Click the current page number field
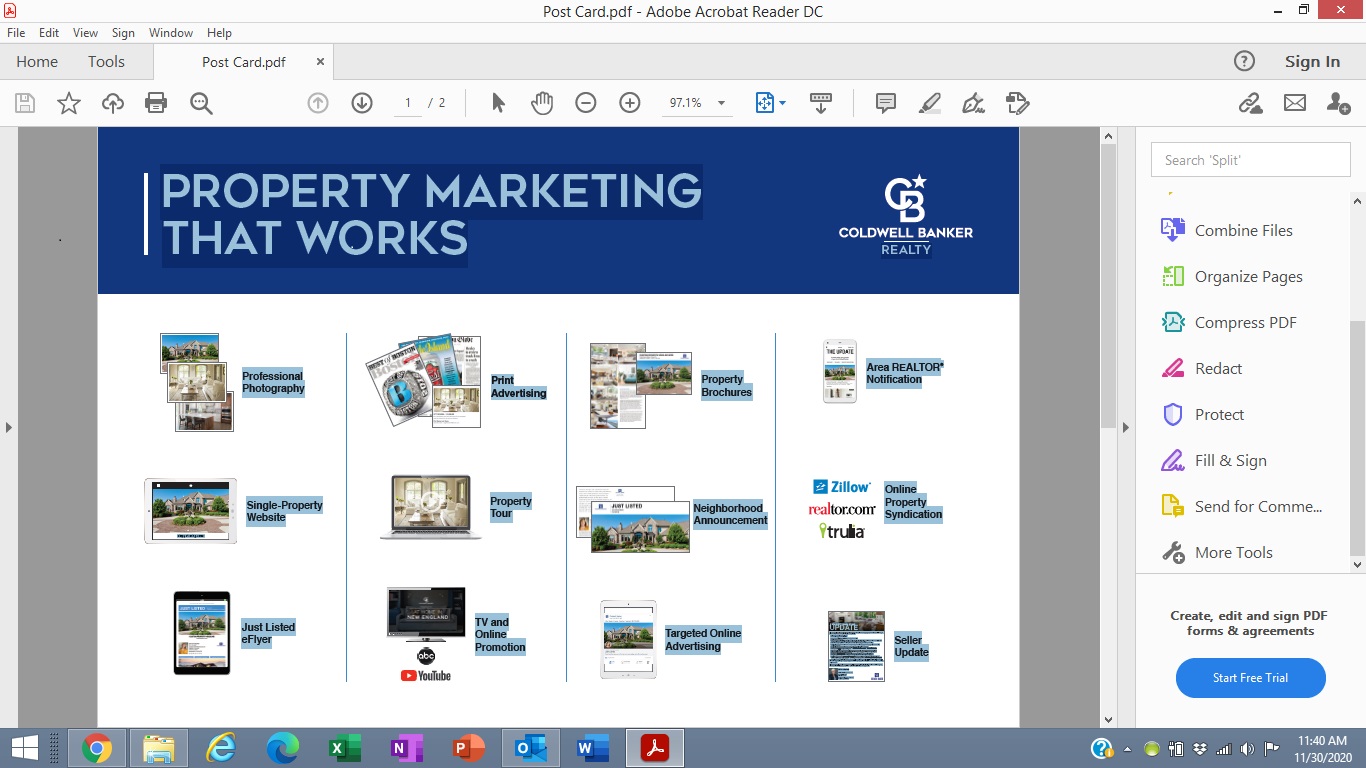This screenshot has height=768, width=1366. 408,103
